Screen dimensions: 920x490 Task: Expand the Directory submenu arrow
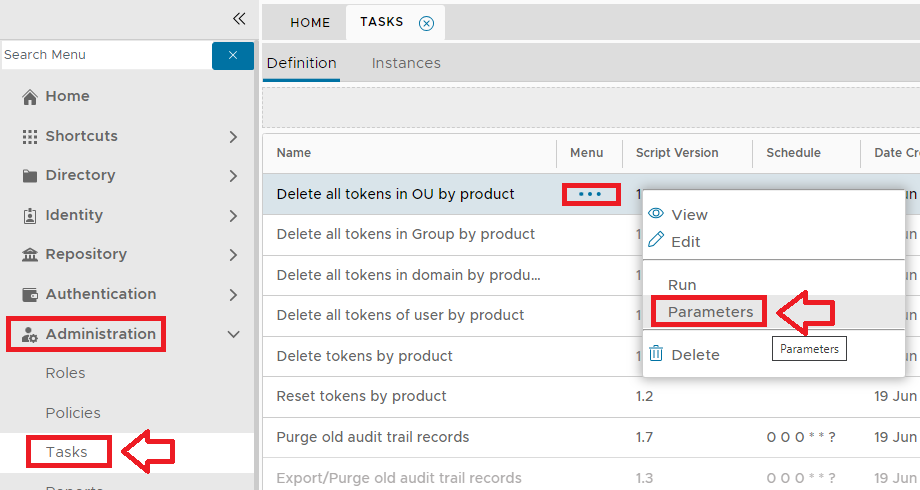point(233,176)
